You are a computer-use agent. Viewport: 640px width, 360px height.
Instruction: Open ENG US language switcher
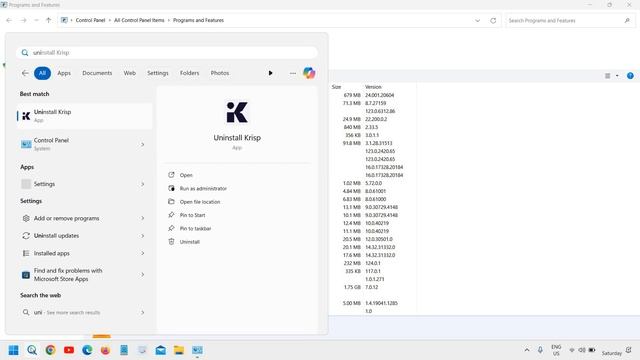click(556, 350)
